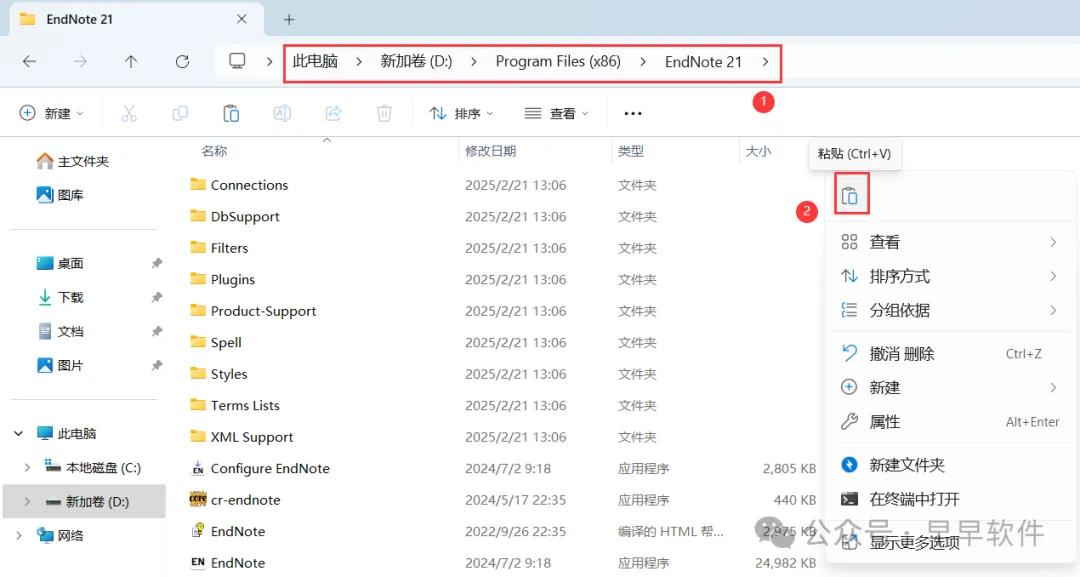1080x577 pixels.
Task: Collapse the 此电脑 tree node
Action: coord(19,434)
